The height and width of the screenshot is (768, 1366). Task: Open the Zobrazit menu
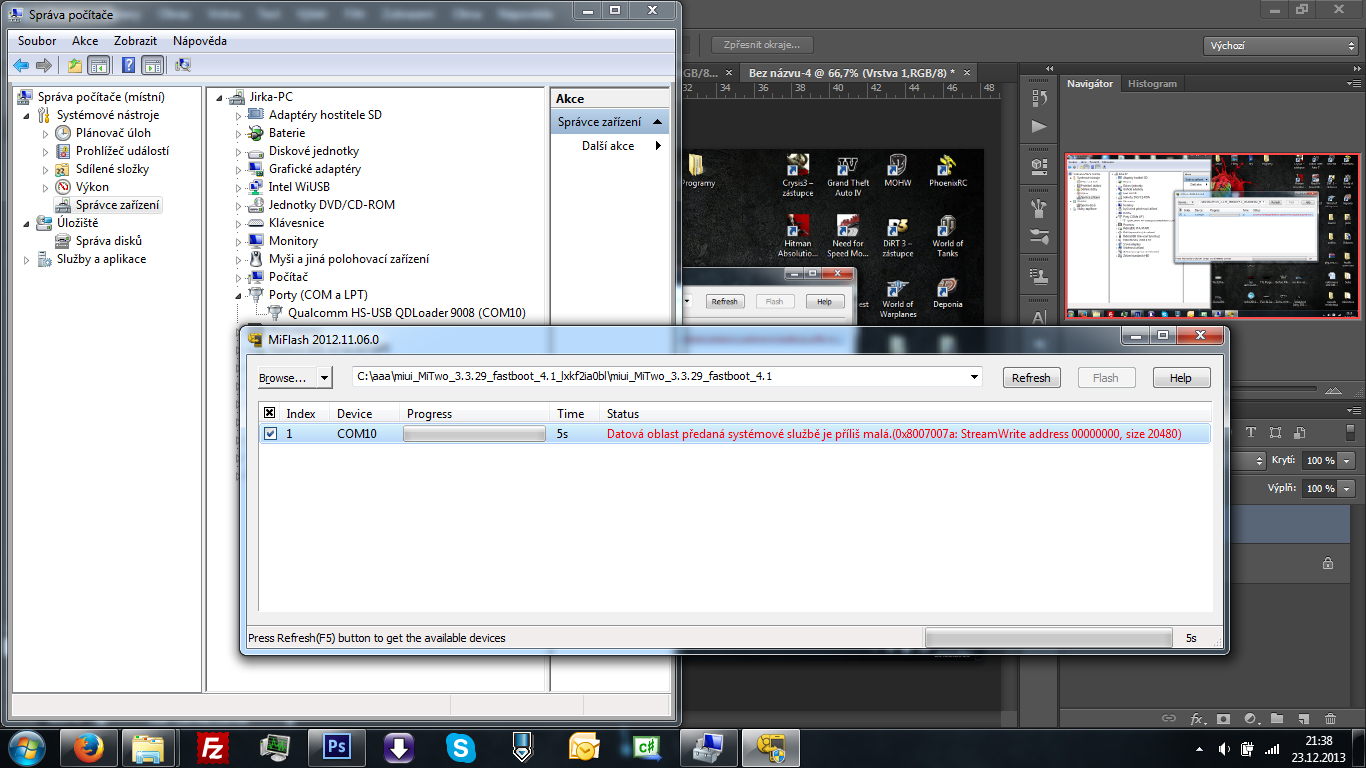(135, 41)
